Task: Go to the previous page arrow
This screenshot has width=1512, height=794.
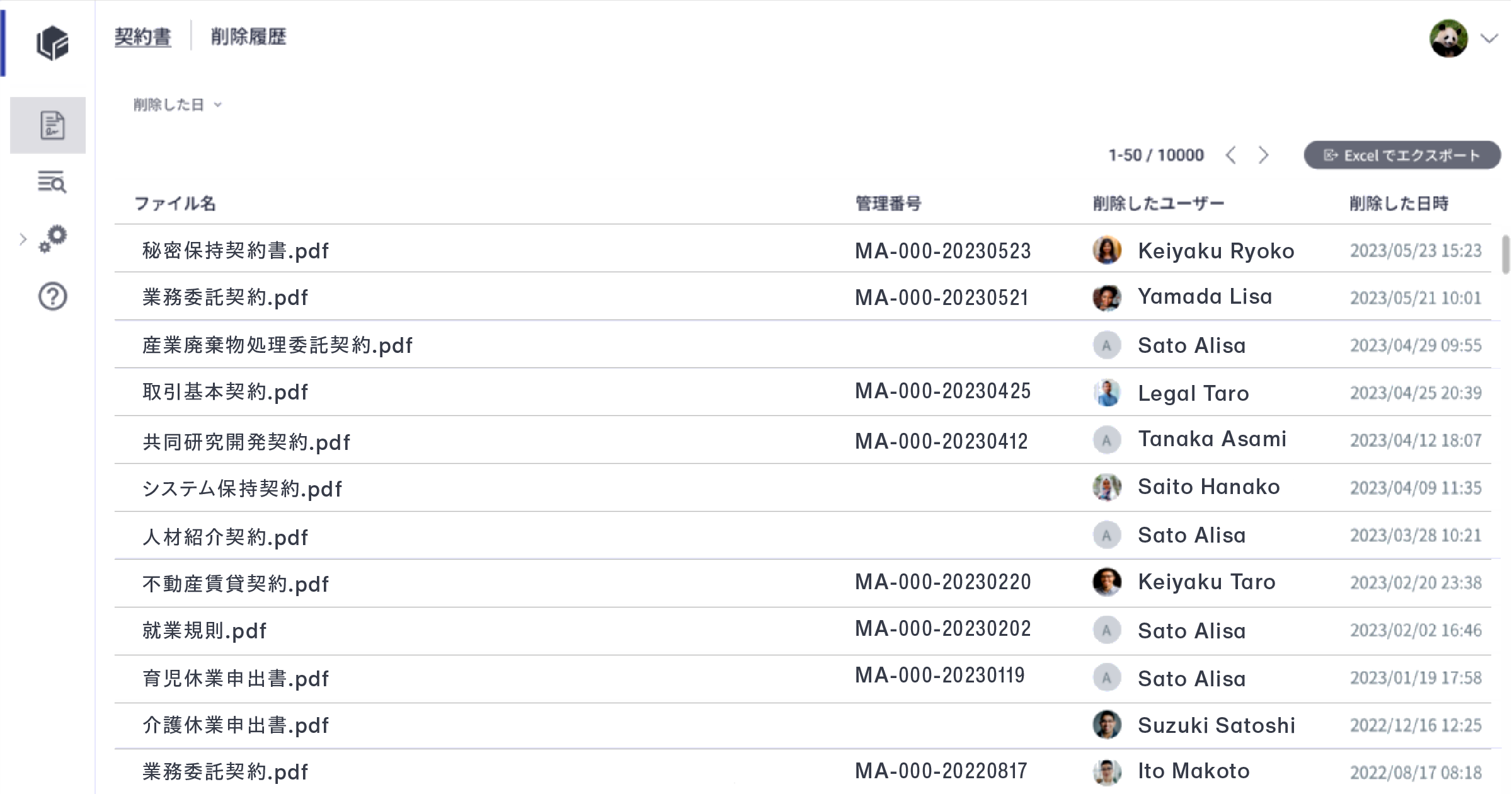Action: (1230, 155)
